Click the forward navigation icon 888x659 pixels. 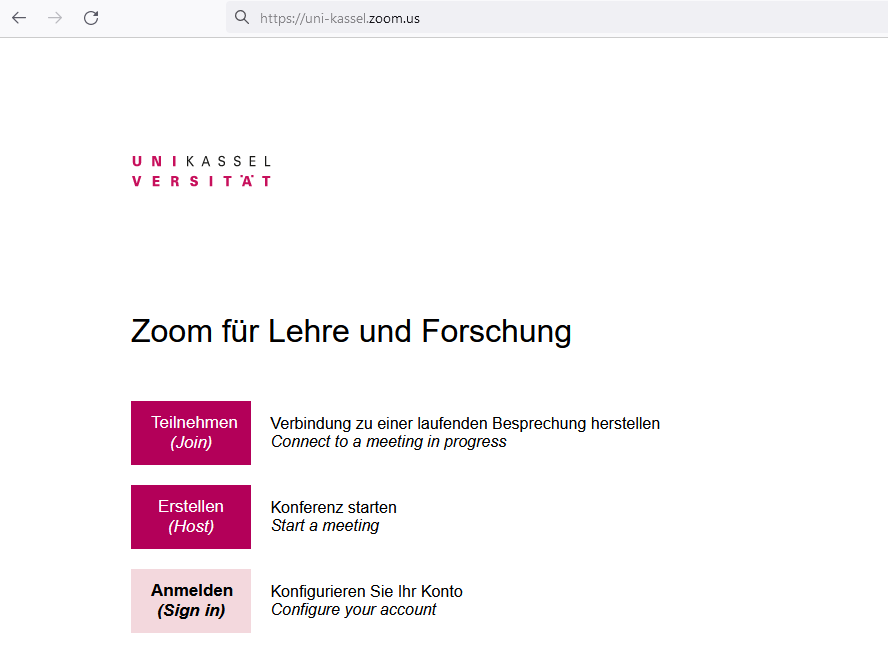coord(55,17)
